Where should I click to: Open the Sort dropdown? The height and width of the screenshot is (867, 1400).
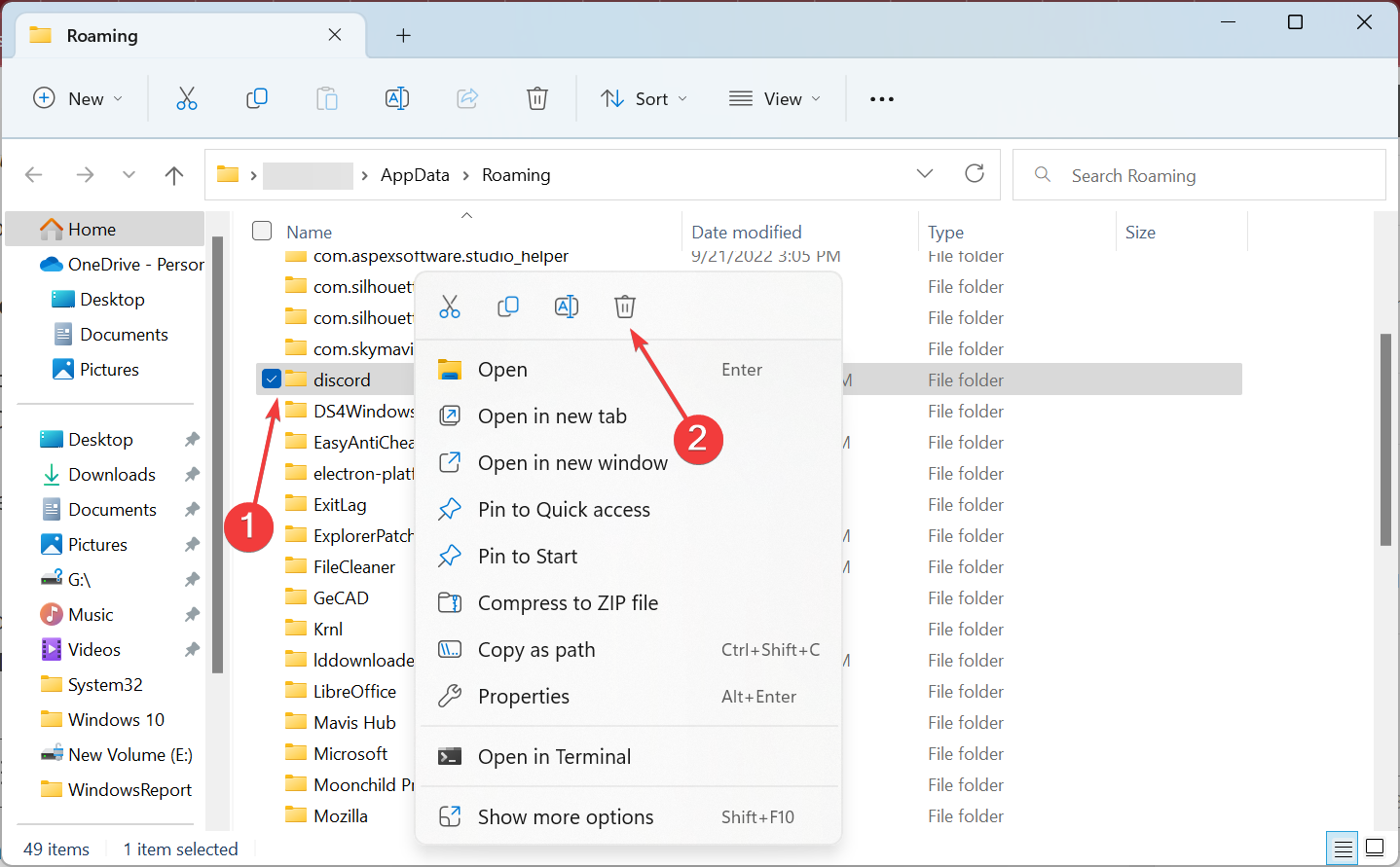point(644,98)
